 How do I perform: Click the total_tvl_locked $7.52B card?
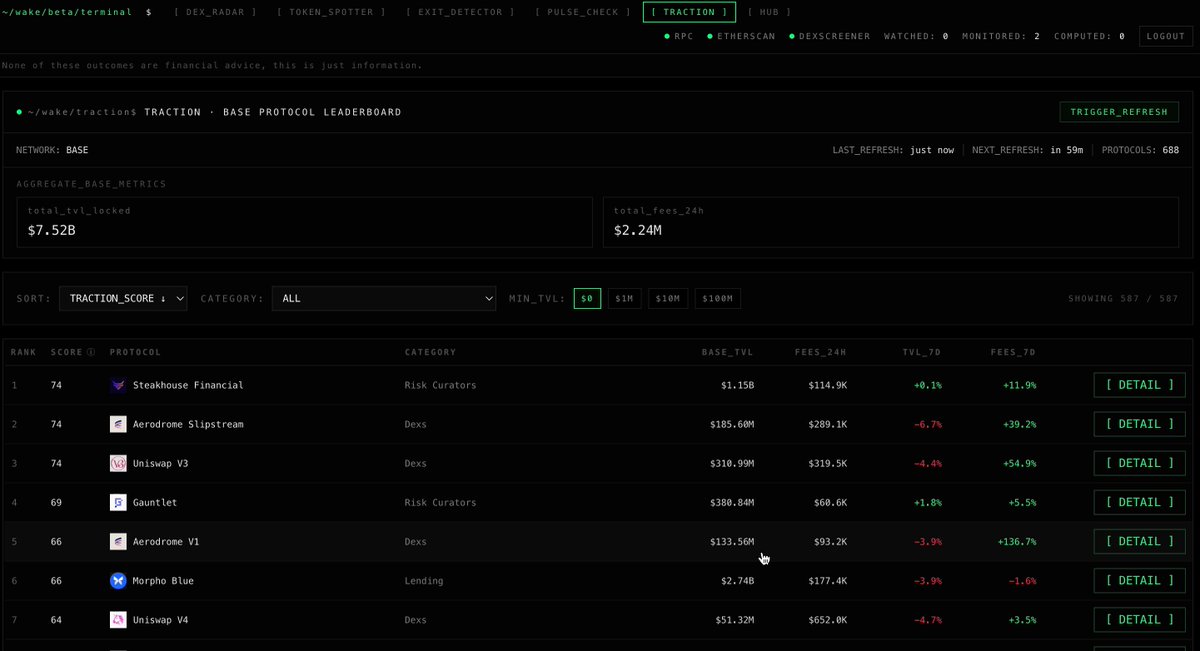[x=304, y=222]
